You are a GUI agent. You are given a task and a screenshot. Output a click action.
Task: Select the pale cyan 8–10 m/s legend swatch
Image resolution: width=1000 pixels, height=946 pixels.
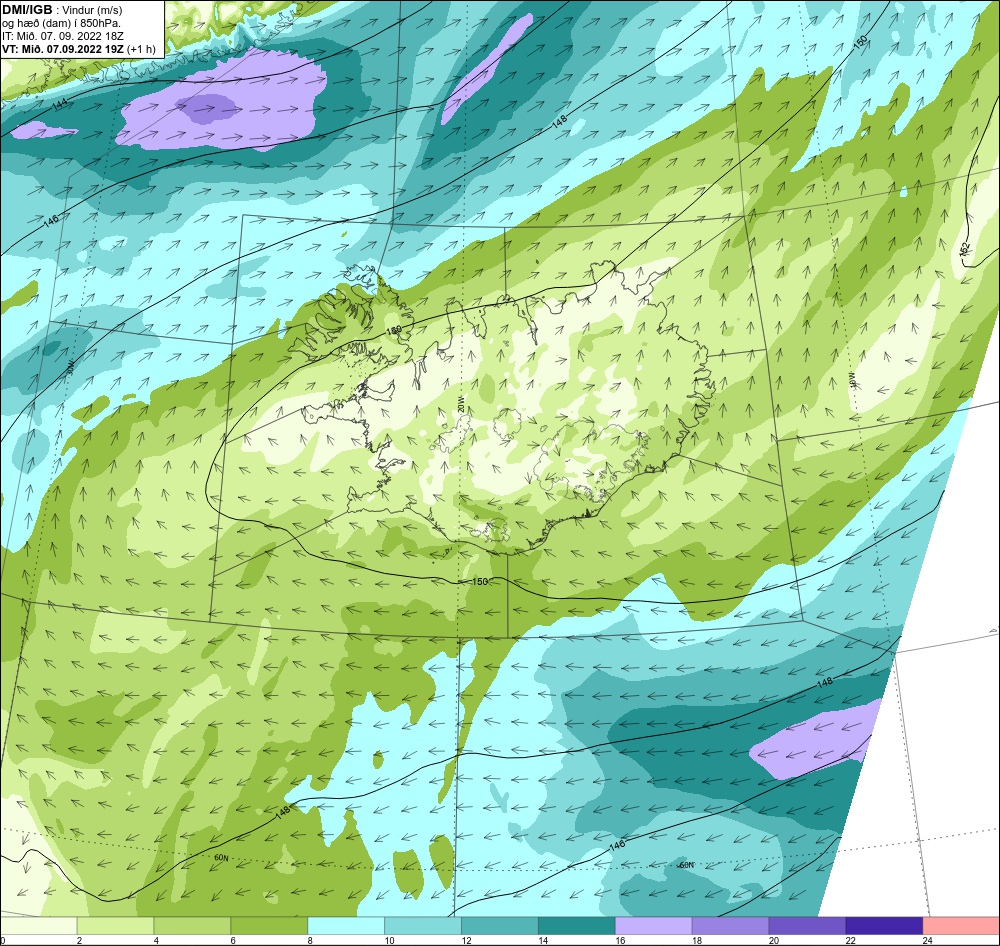click(x=346, y=925)
